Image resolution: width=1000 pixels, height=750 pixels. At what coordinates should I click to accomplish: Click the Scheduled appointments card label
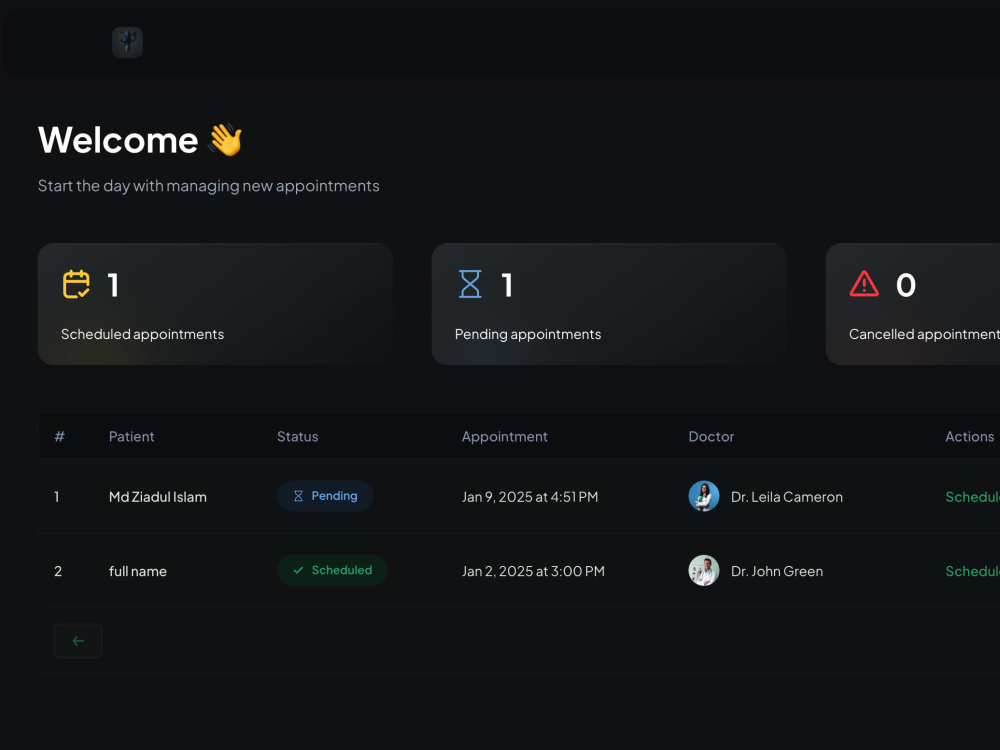[142, 334]
